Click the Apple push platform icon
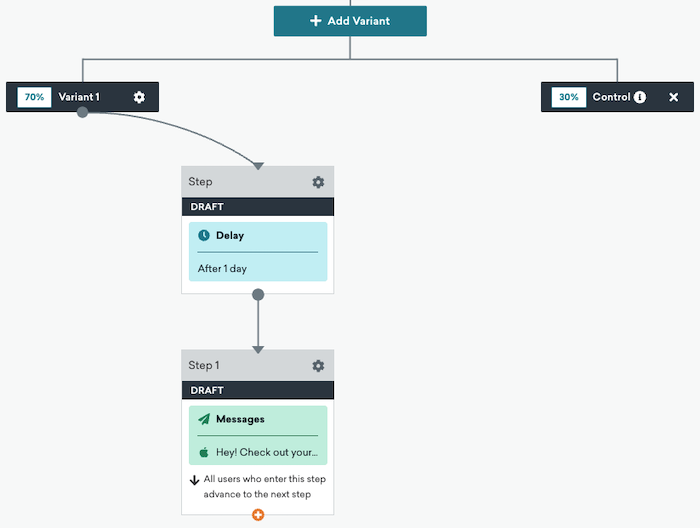The height and width of the screenshot is (528, 700). 204,452
